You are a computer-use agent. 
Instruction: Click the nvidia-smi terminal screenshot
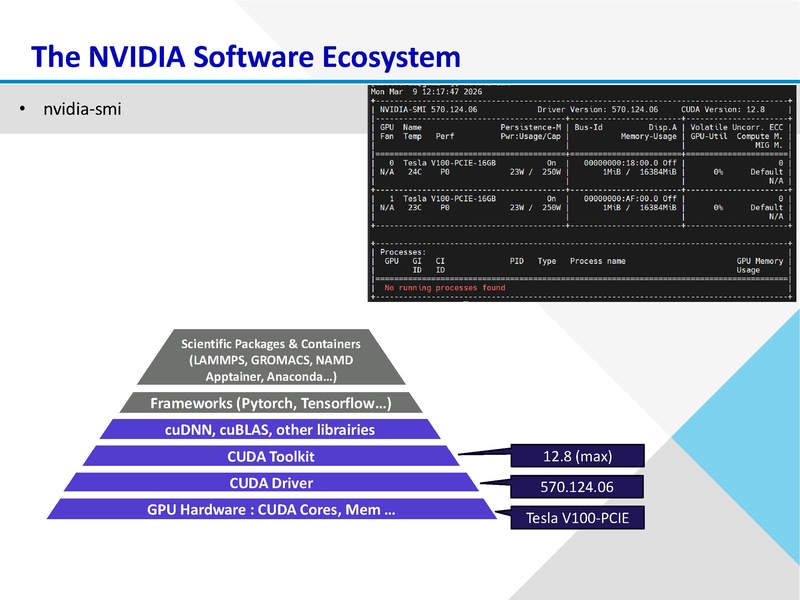[x=575, y=190]
